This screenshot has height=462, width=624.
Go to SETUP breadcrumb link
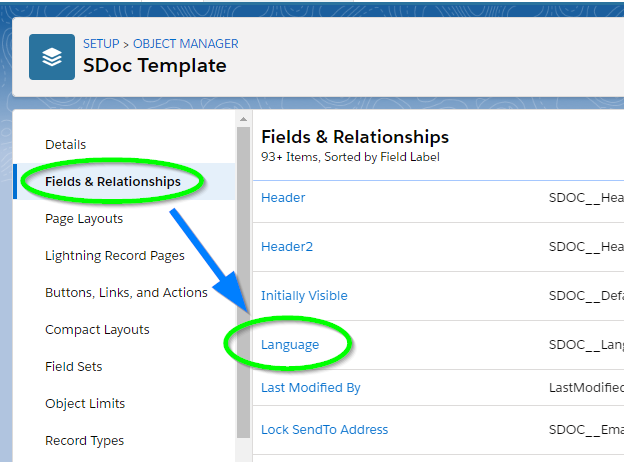[101, 43]
